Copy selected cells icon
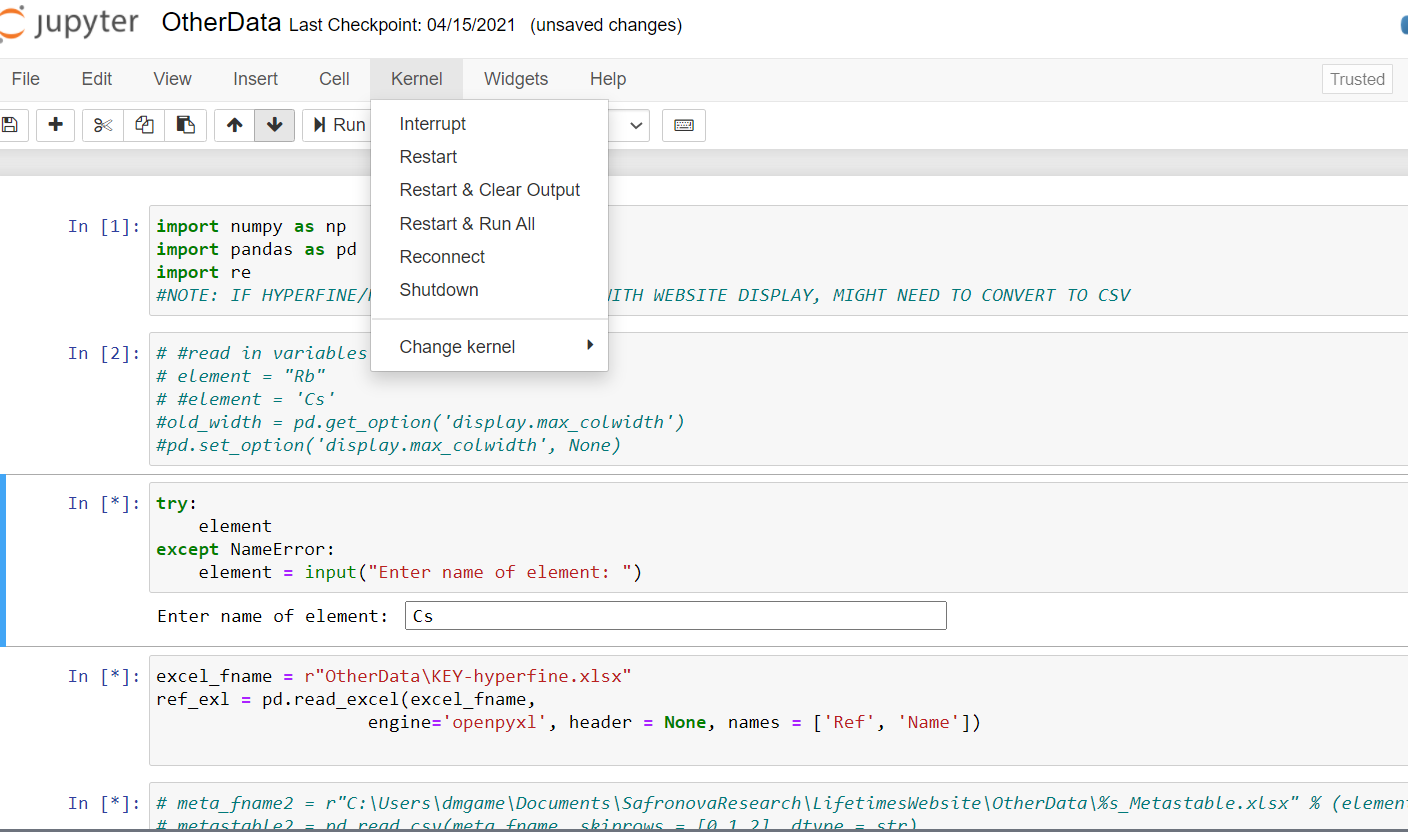The image size is (1408, 832). [x=144, y=125]
